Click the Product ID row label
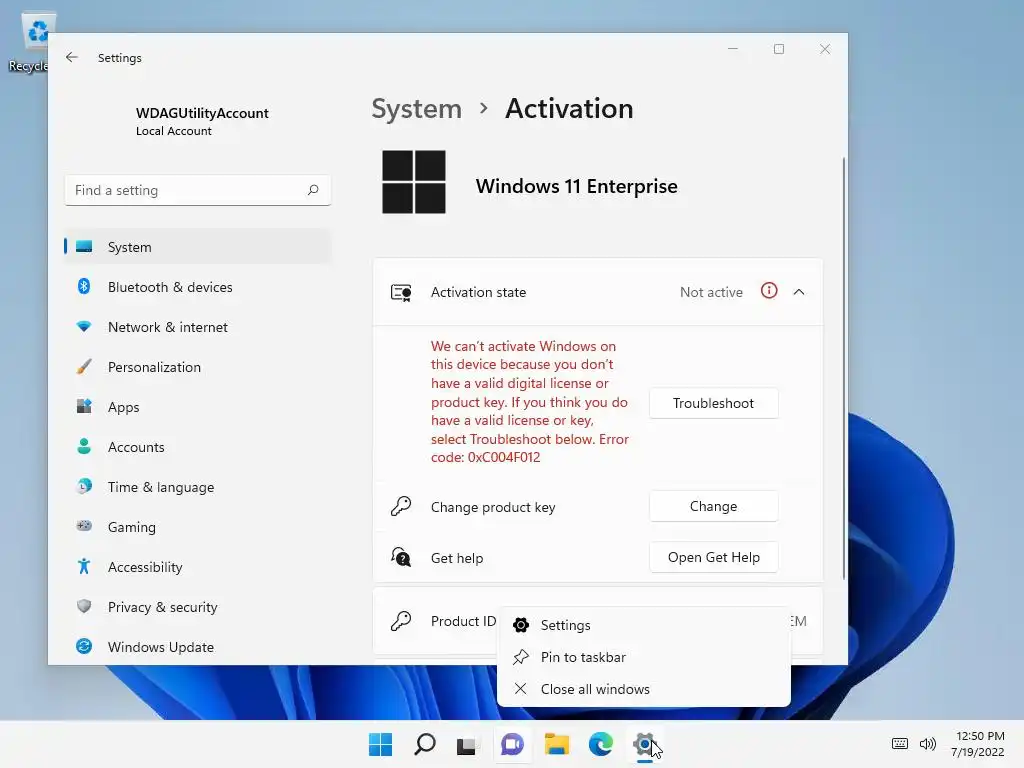The width and height of the screenshot is (1024, 768). click(463, 621)
